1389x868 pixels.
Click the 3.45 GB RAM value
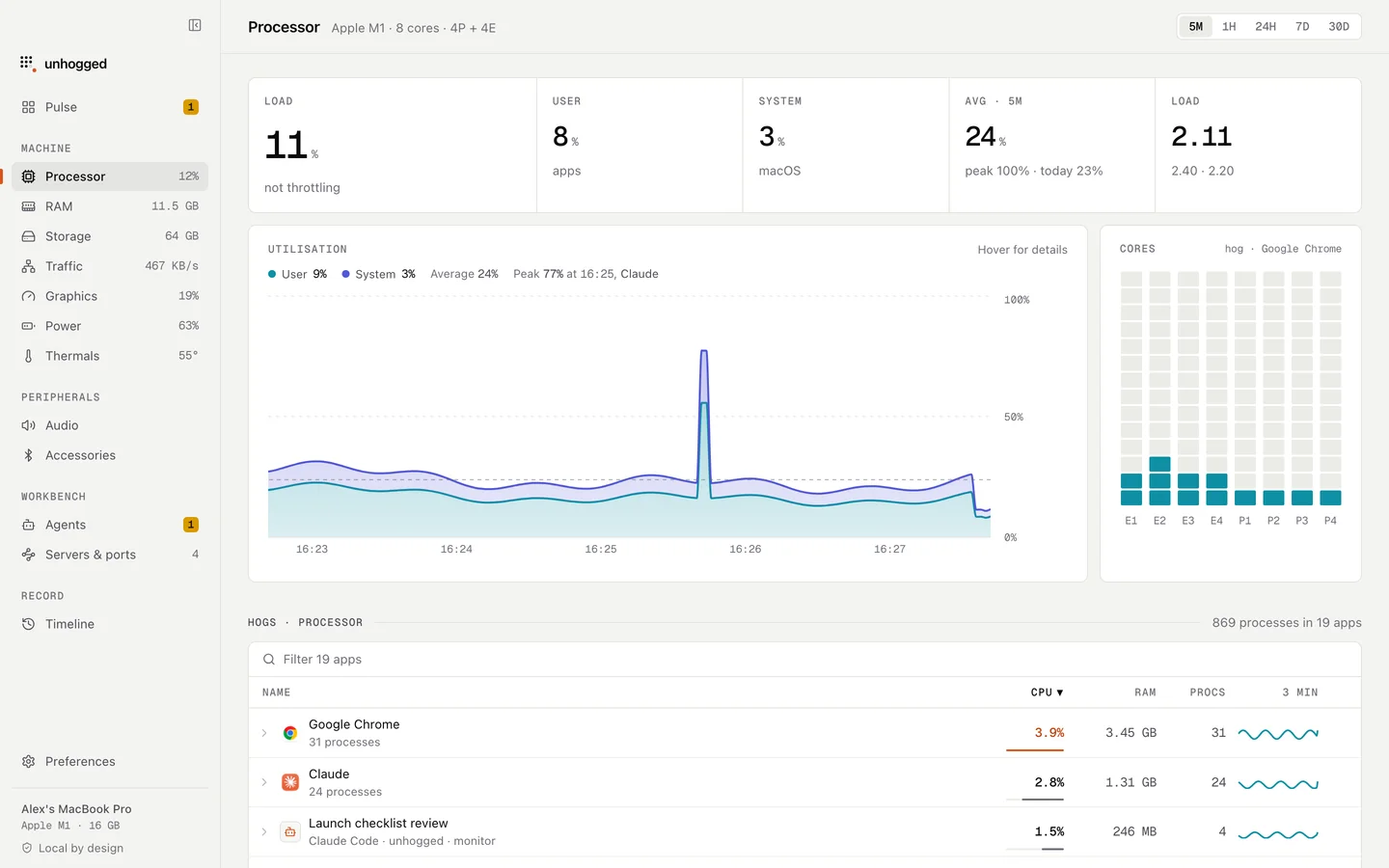click(1130, 733)
